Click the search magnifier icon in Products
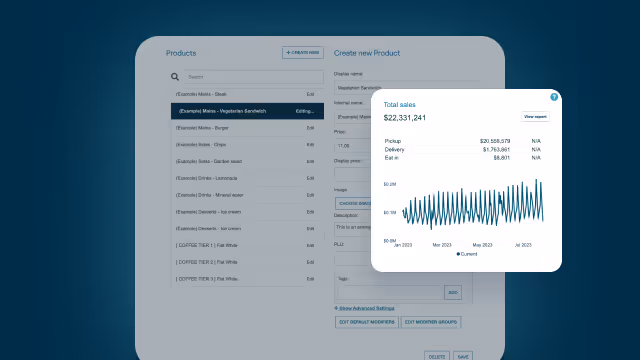Screen dimensions: 640x360 175,77
